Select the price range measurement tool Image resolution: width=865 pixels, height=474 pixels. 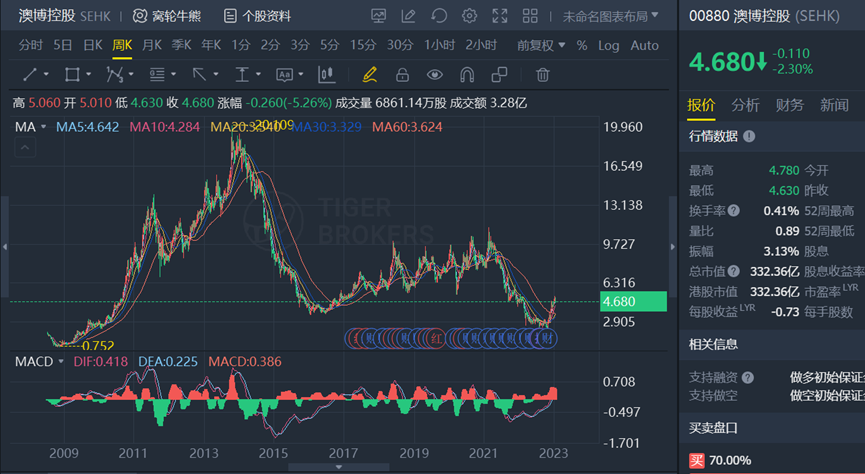(x=242, y=74)
